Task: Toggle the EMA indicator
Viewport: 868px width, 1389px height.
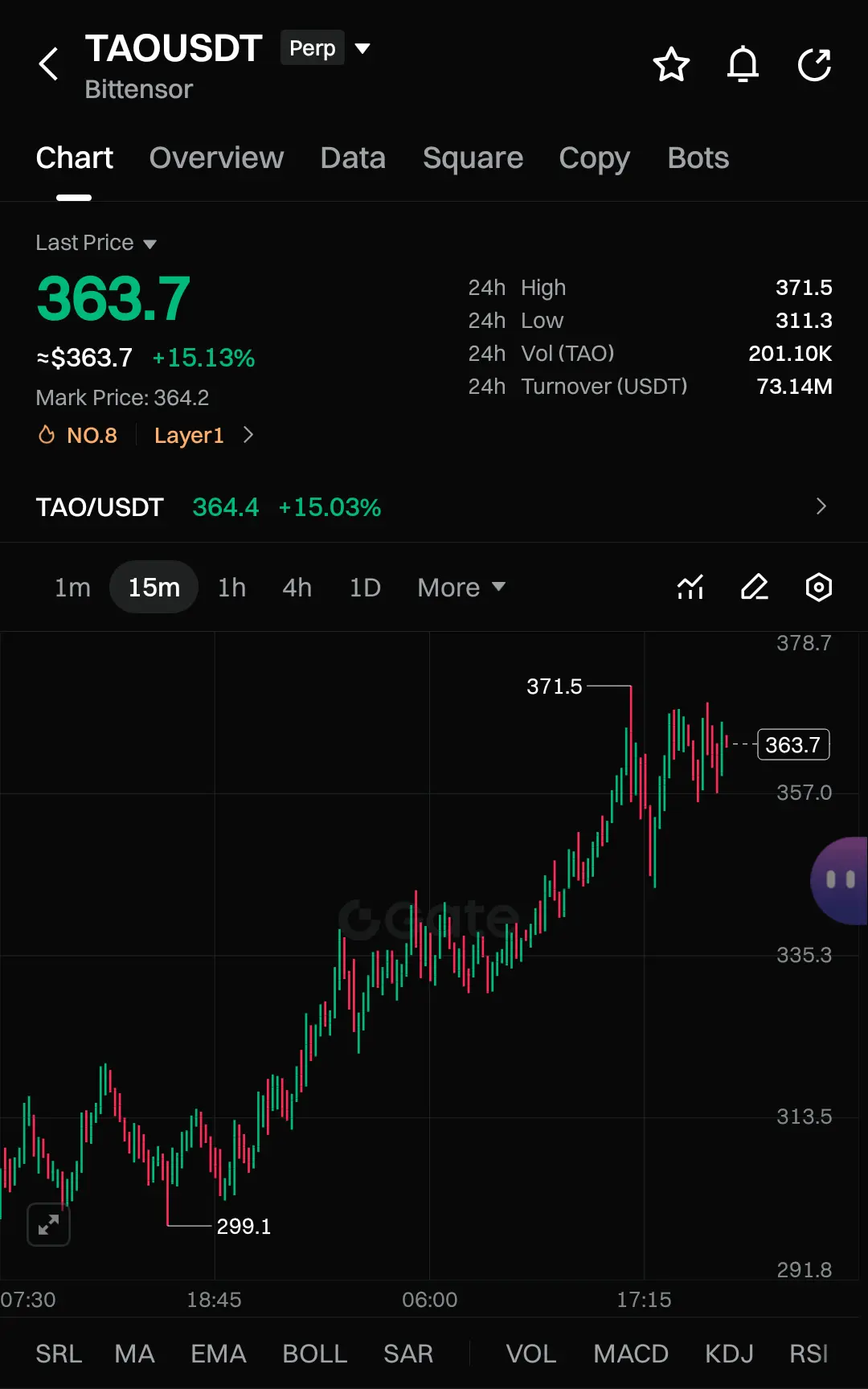Action: coord(218,1354)
